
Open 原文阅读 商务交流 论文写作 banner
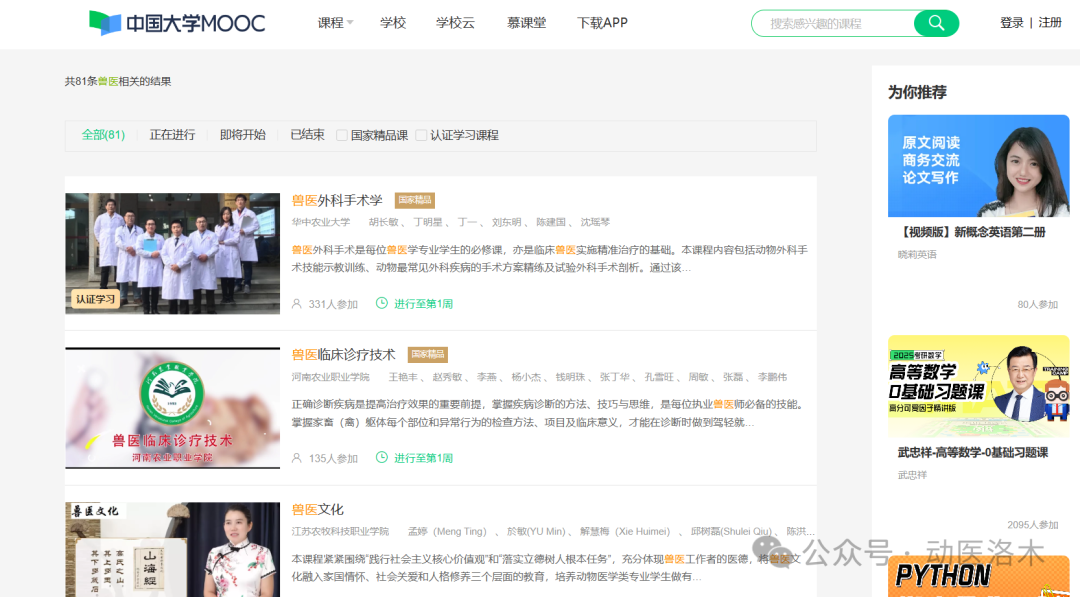click(x=979, y=166)
